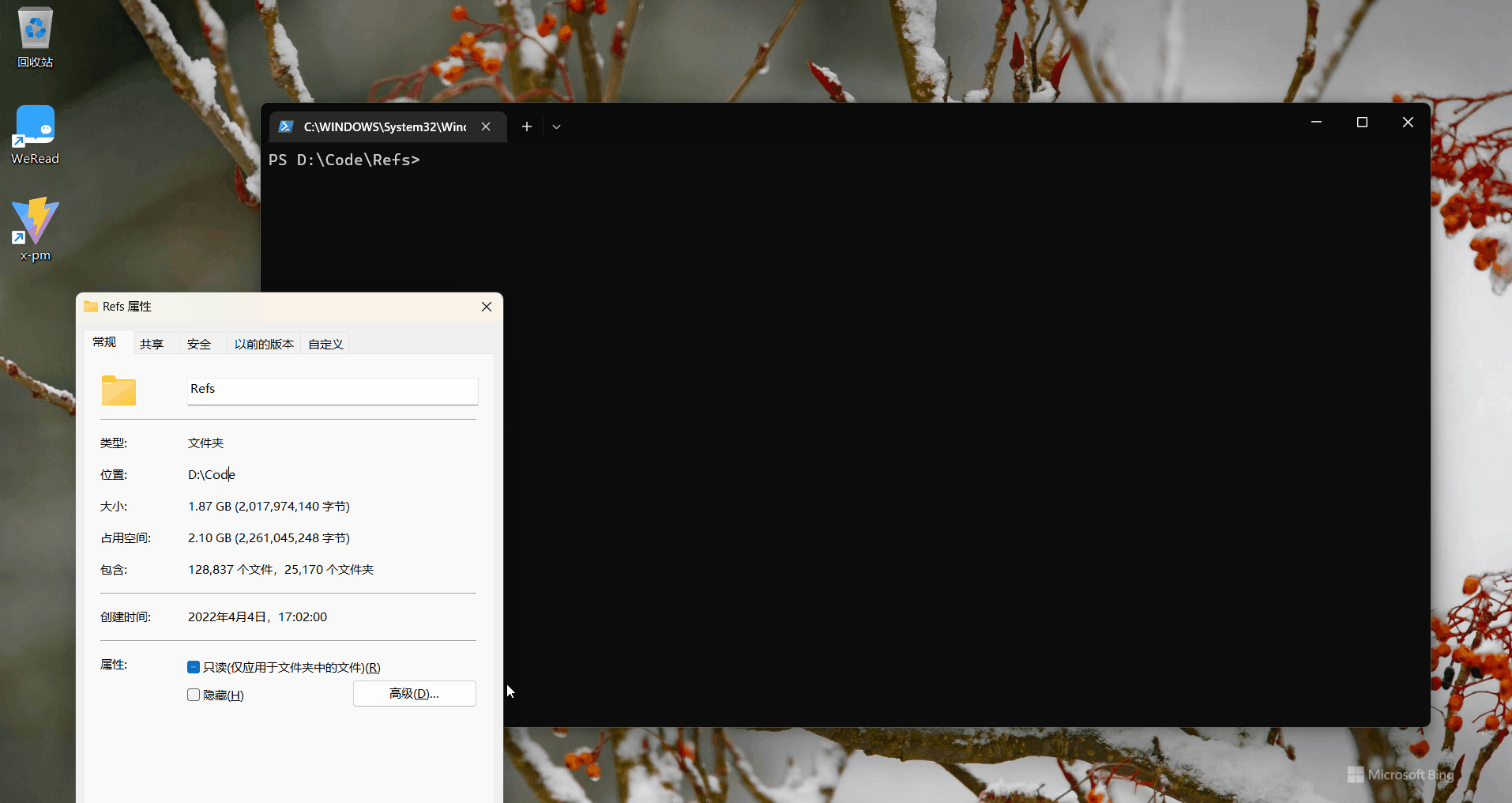Image resolution: width=1512 pixels, height=803 pixels.
Task: Click the 1.87 GB size value
Action: pyautogui.click(x=269, y=506)
